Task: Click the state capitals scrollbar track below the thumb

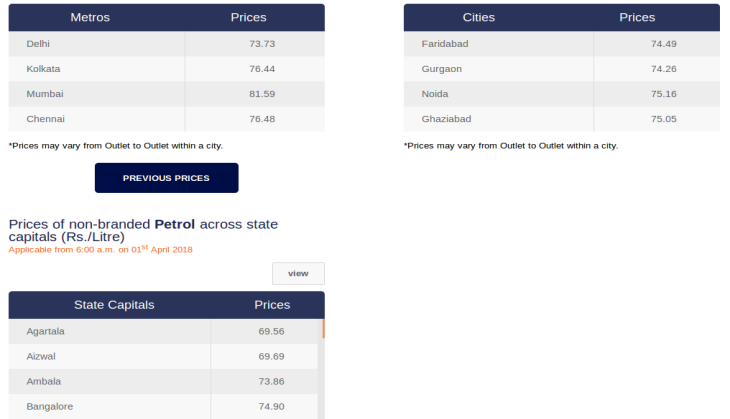Action: pos(321,378)
